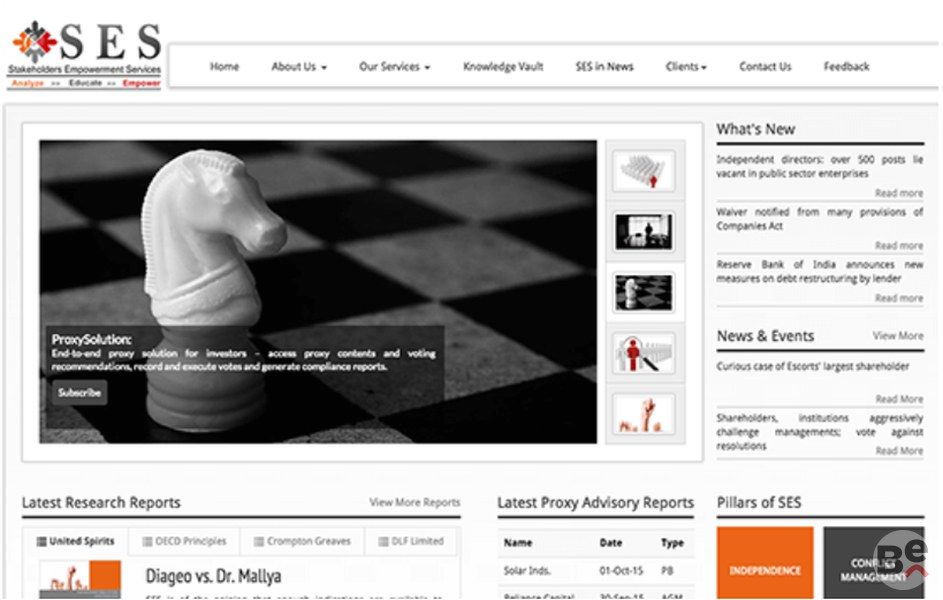Select the chess knight slide thumbnail
Image resolution: width=943 pixels, height=600 pixels.
[x=643, y=292]
